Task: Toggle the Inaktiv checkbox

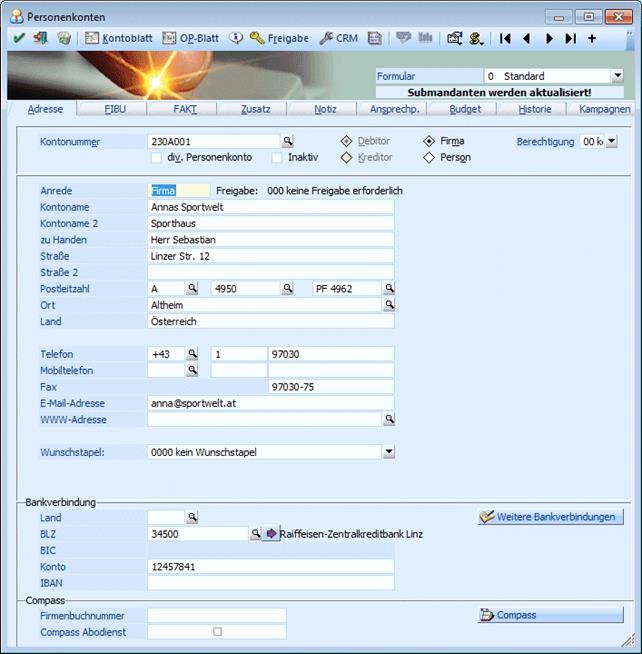Action: [277, 157]
